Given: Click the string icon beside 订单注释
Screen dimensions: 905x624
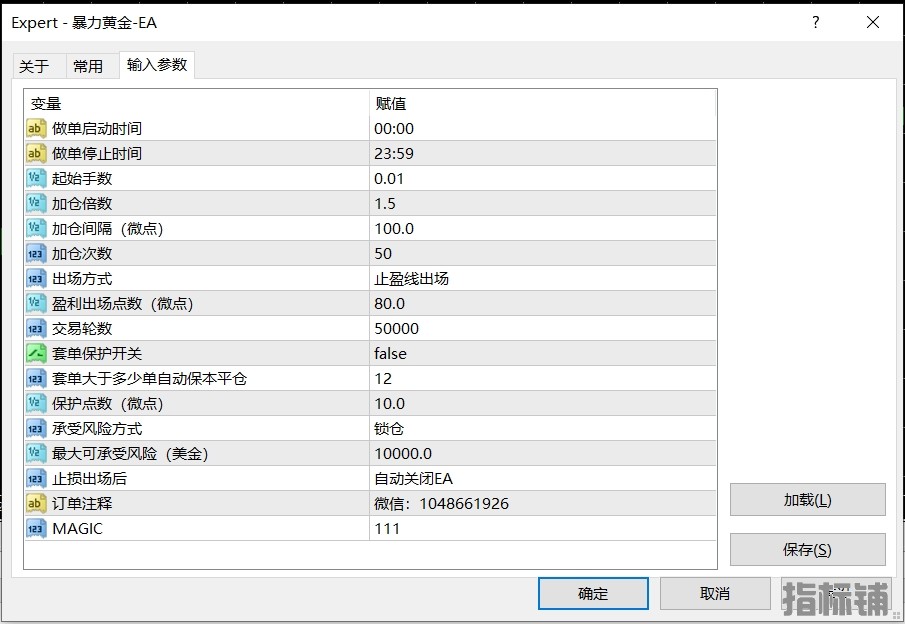Looking at the screenshot, I should click(x=36, y=503).
